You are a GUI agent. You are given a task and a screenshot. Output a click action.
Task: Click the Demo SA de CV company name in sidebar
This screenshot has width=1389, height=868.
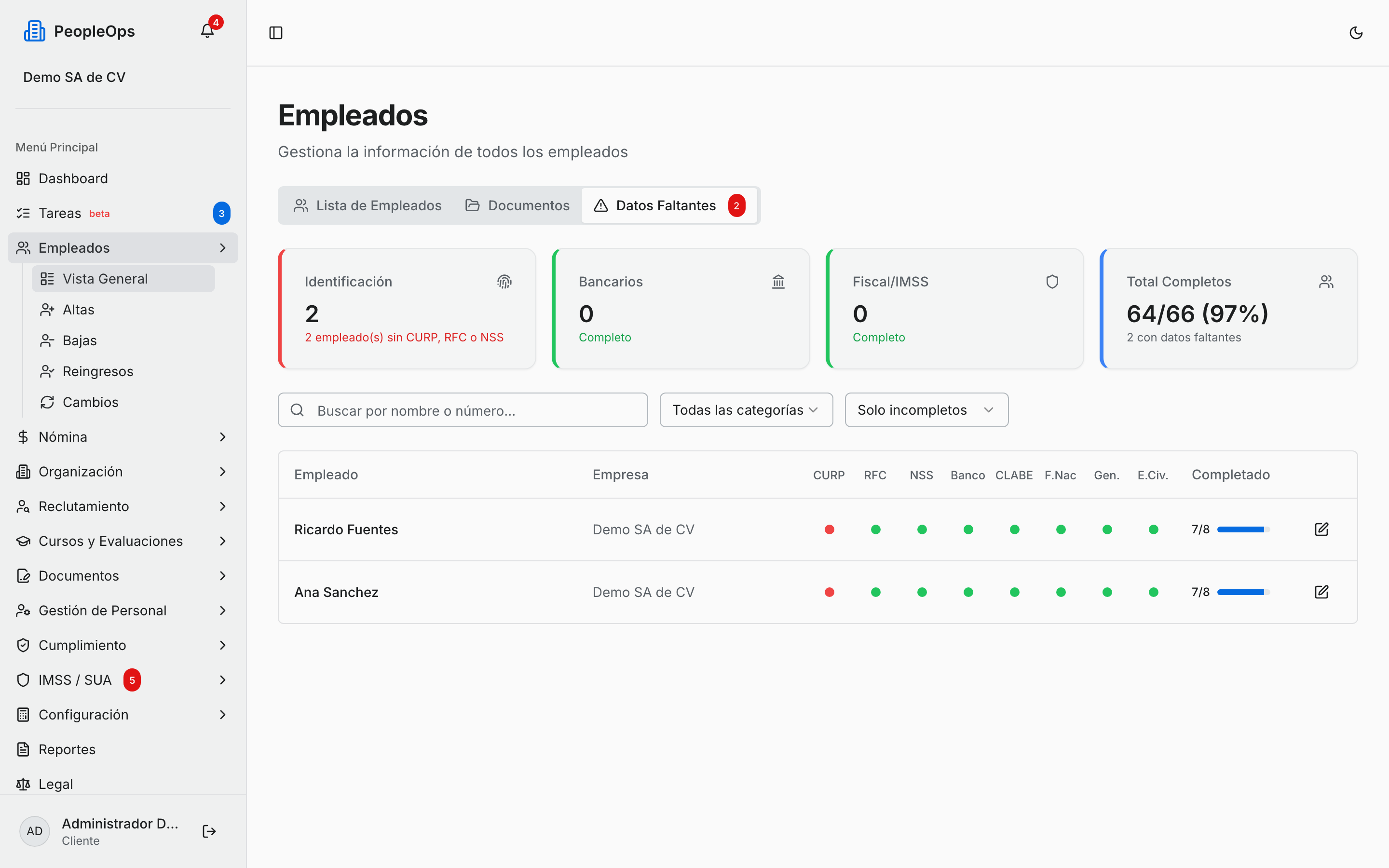[x=74, y=78]
